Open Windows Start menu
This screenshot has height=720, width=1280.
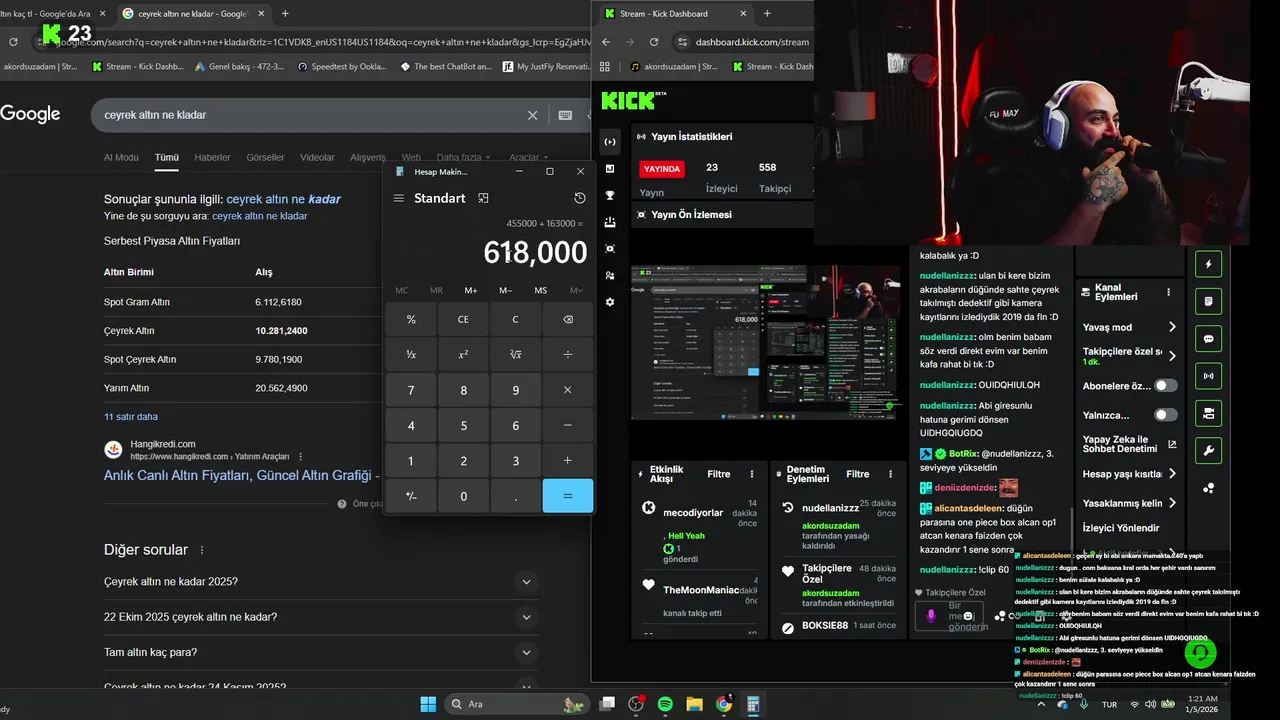pyautogui.click(x=428, y=704)
